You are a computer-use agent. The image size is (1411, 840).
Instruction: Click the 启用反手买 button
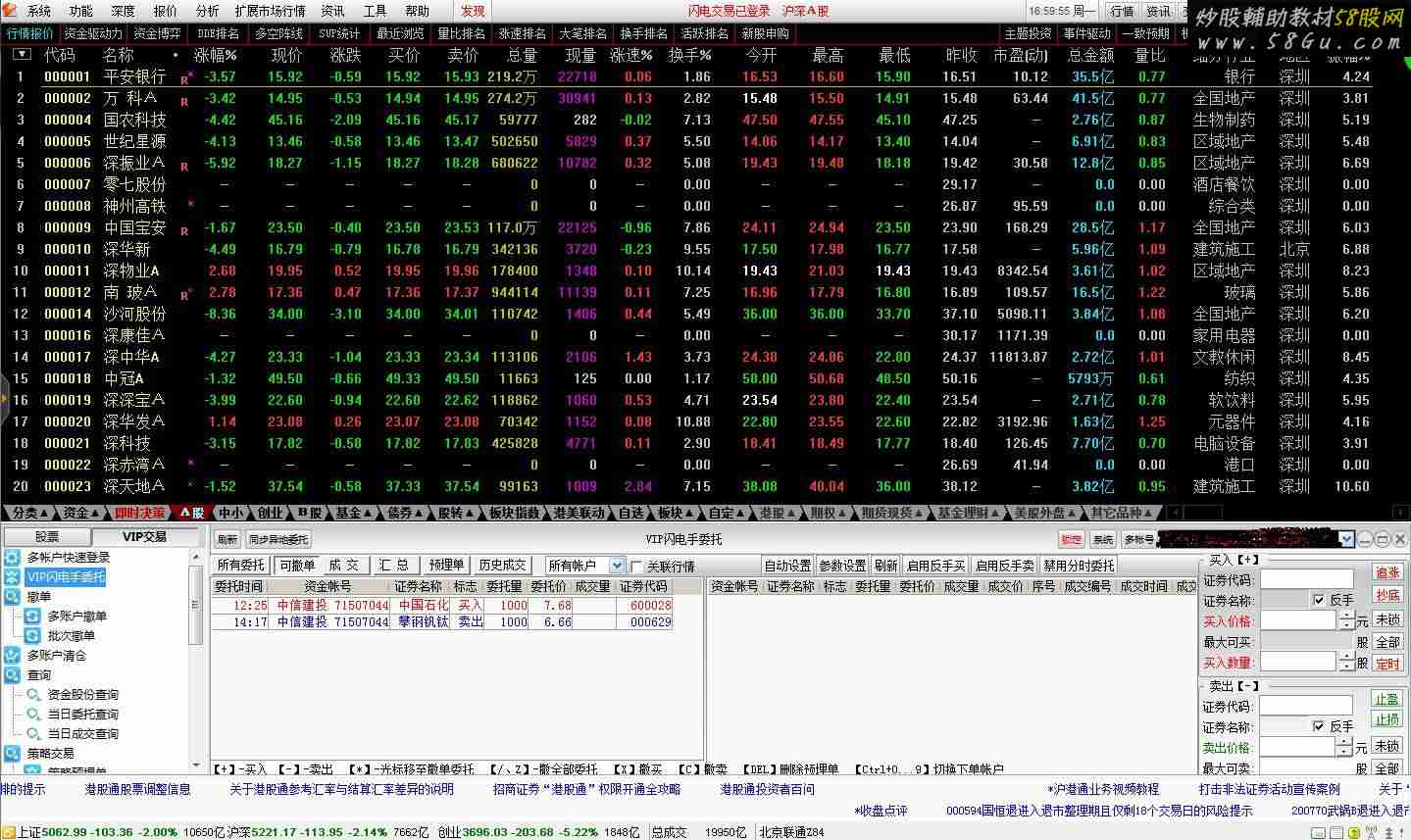click(935, 566)
